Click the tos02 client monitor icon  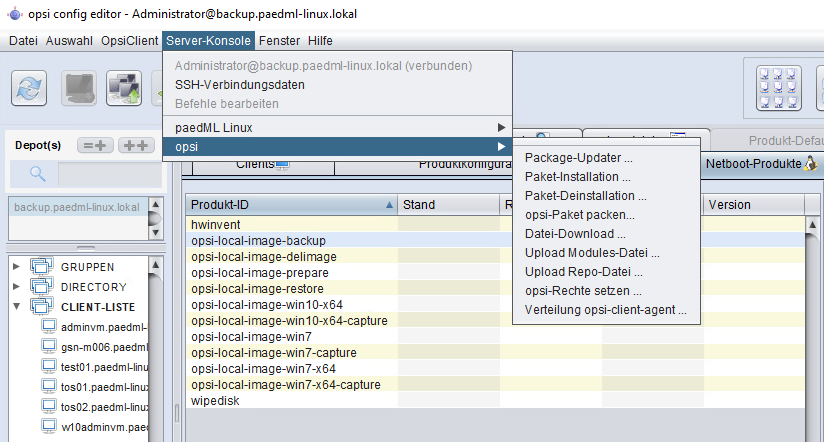click(x=49, y=406)
